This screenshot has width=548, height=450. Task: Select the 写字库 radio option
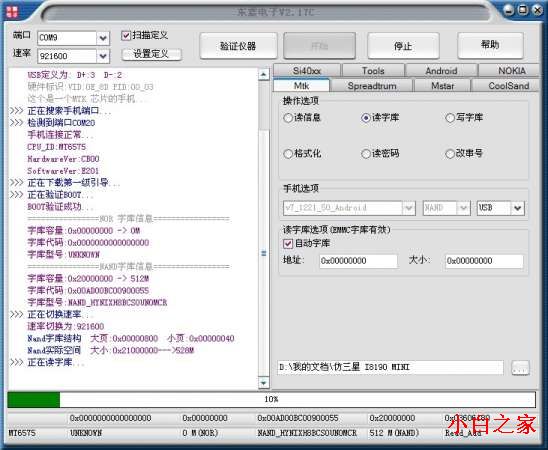point(450,118)
